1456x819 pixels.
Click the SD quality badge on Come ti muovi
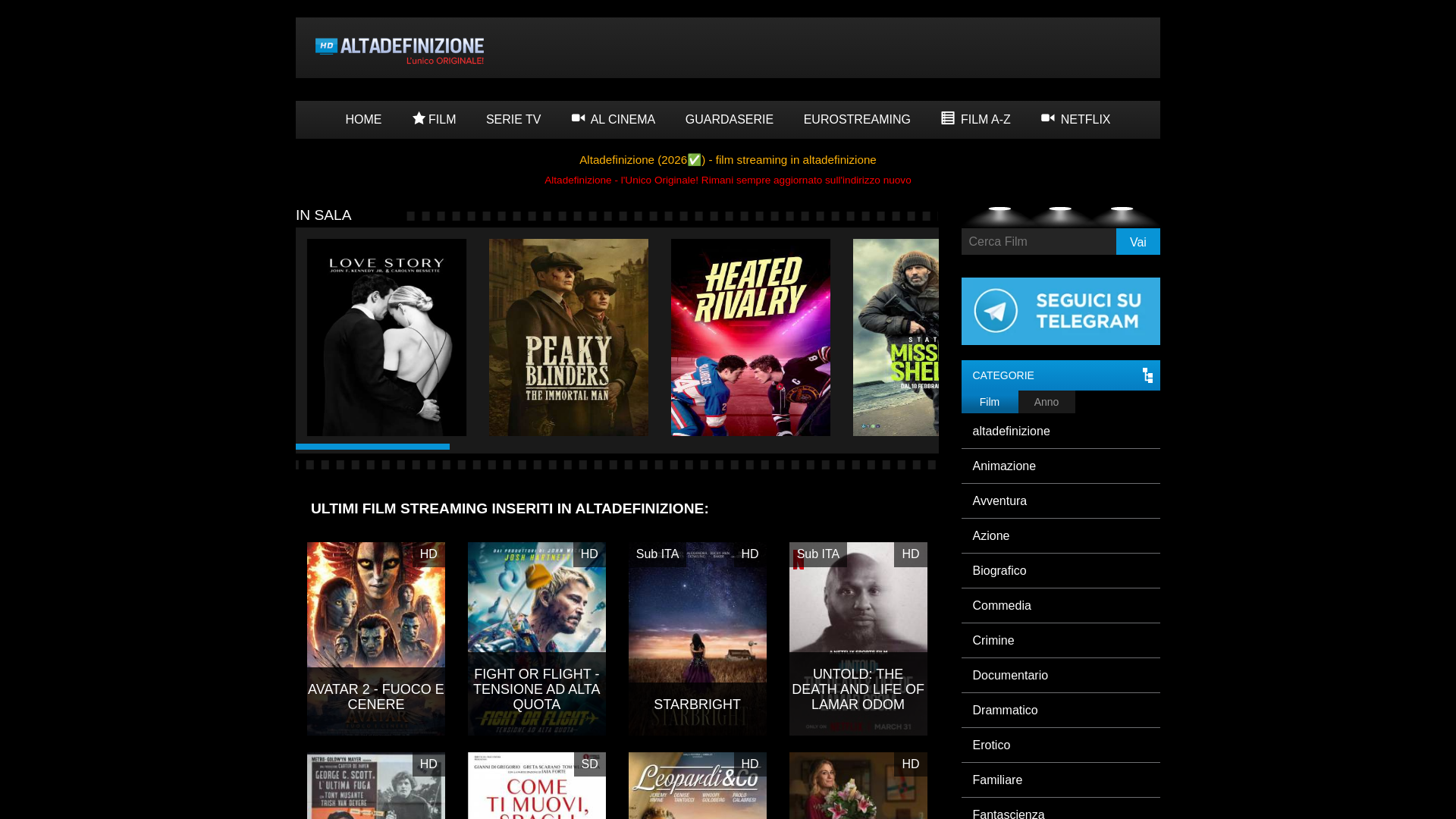590,764
